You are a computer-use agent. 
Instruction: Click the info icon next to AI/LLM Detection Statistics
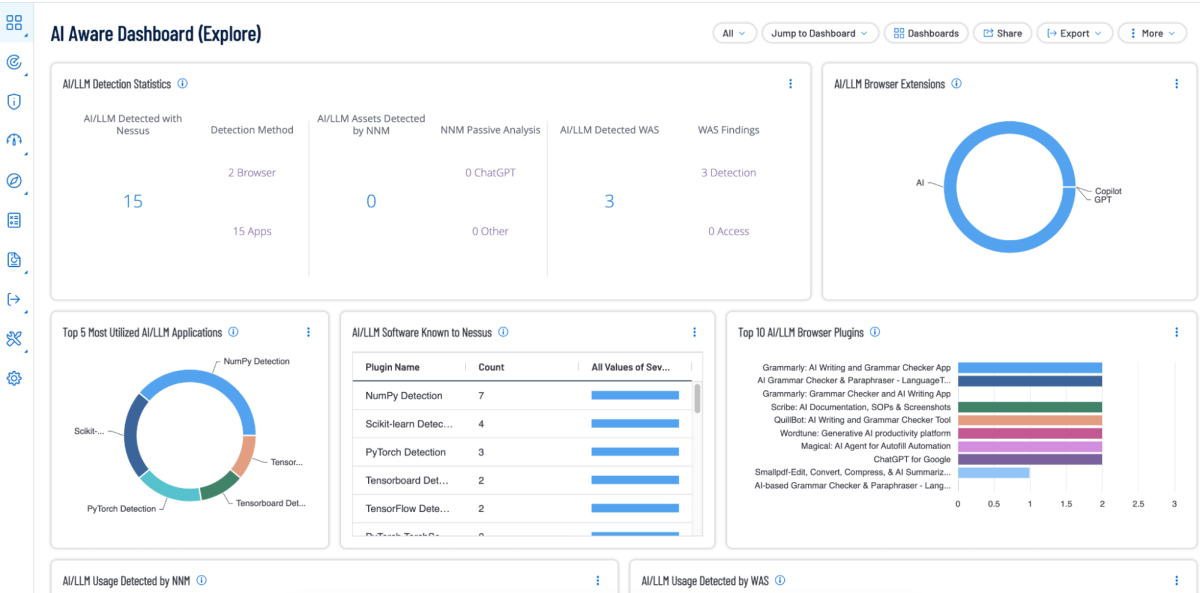182,84
